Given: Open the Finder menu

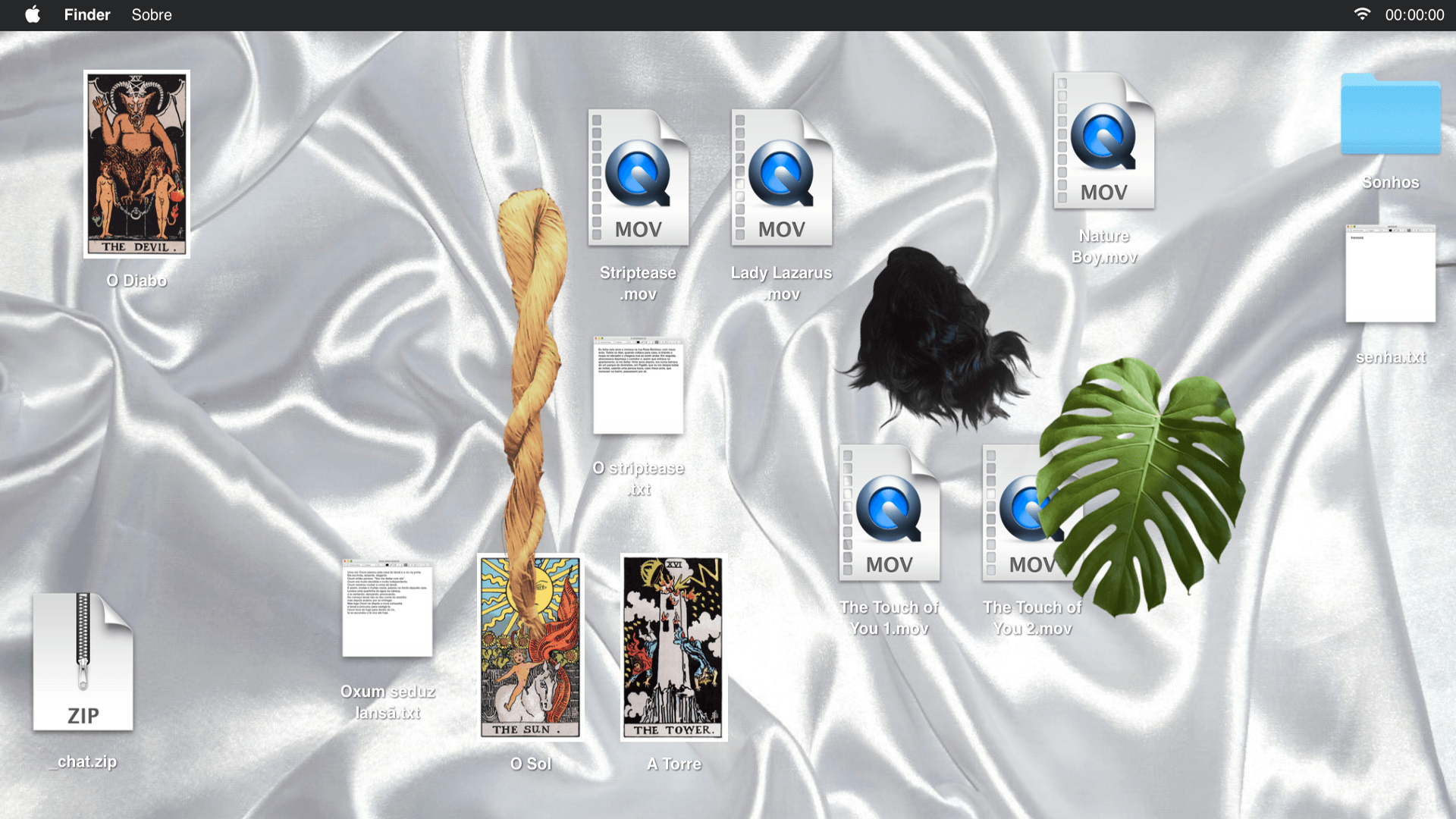Looking at the screenshot, I should pos(87,14).
